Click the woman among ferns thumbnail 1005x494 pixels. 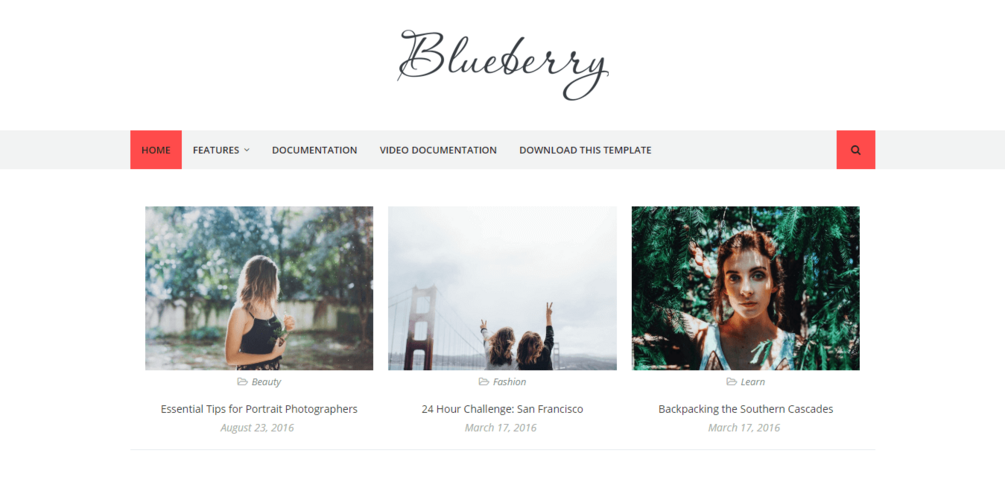pos(745,288)
